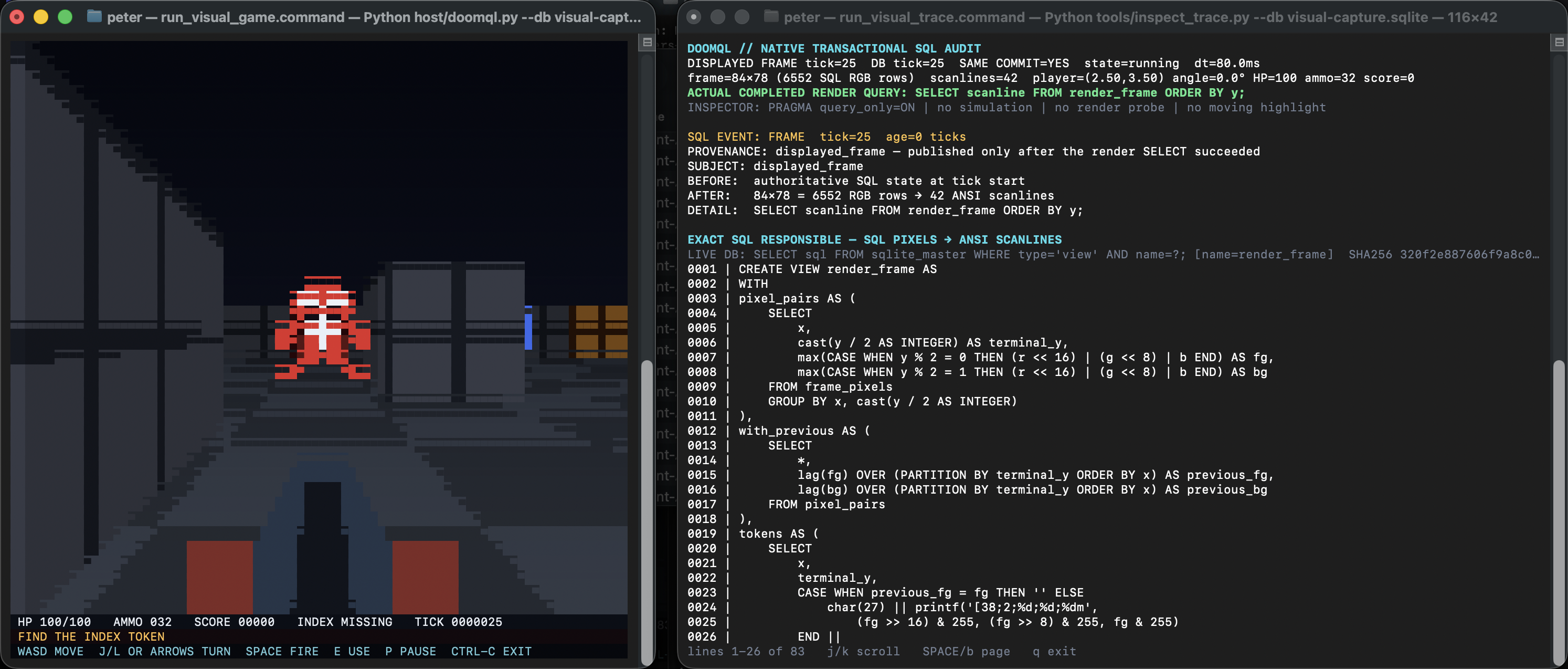Click the 'DOOMQL // NATIVE TRANSACTIONAL SQL AUDIT' heading

click(834, 48)
